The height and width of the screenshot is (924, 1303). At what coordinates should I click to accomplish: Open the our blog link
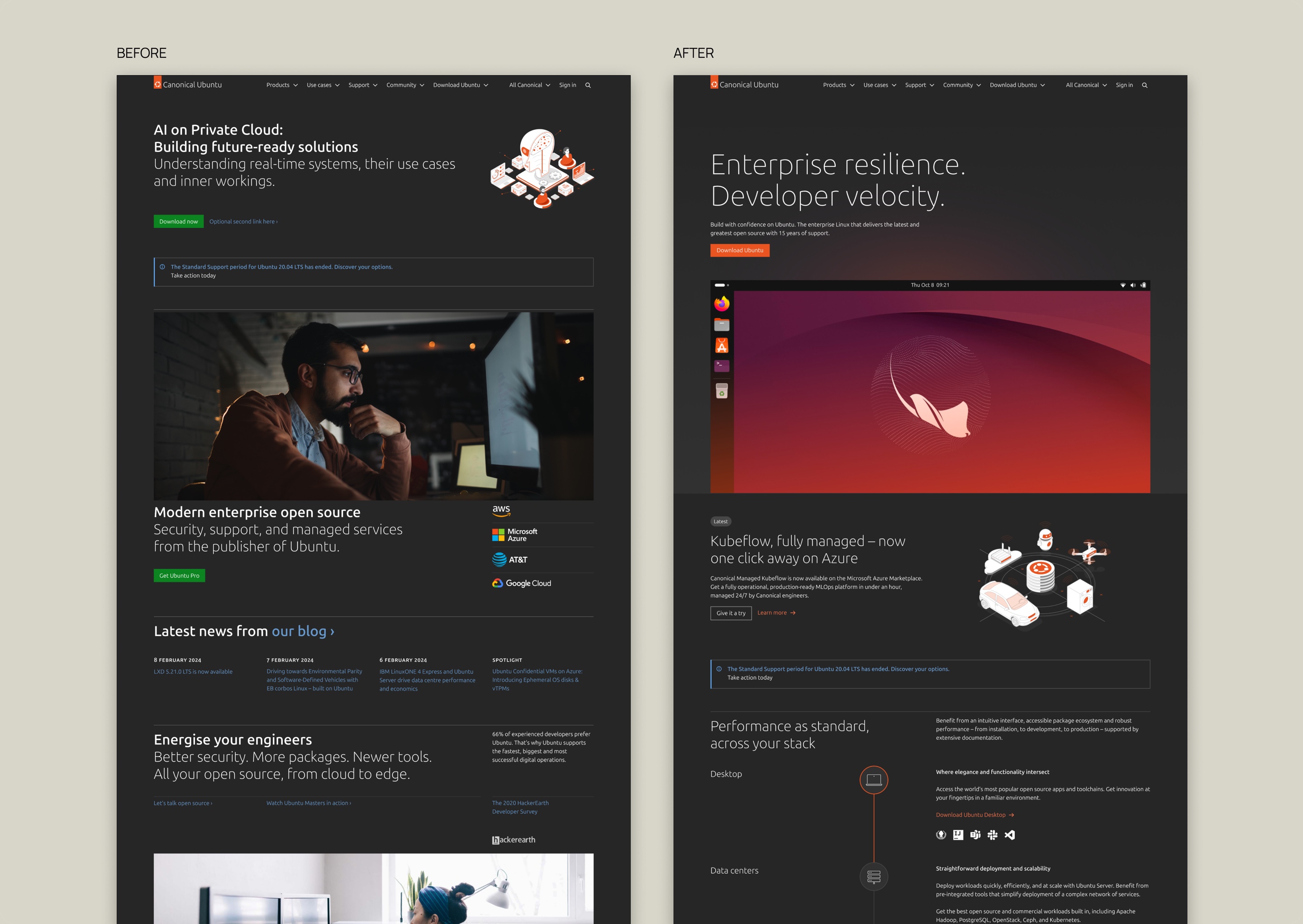(303, 631)
